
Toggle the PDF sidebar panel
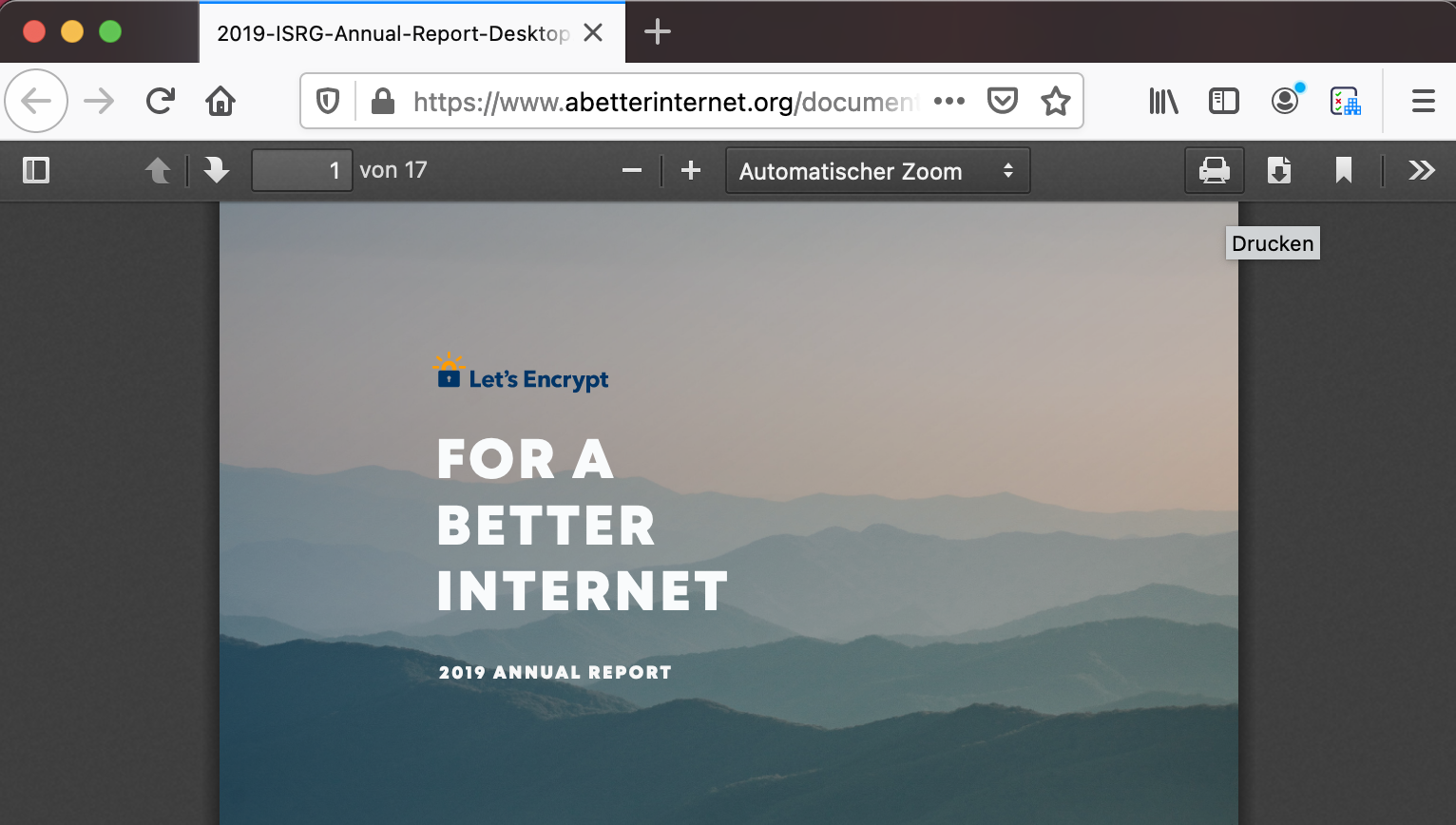pos(36,170)
